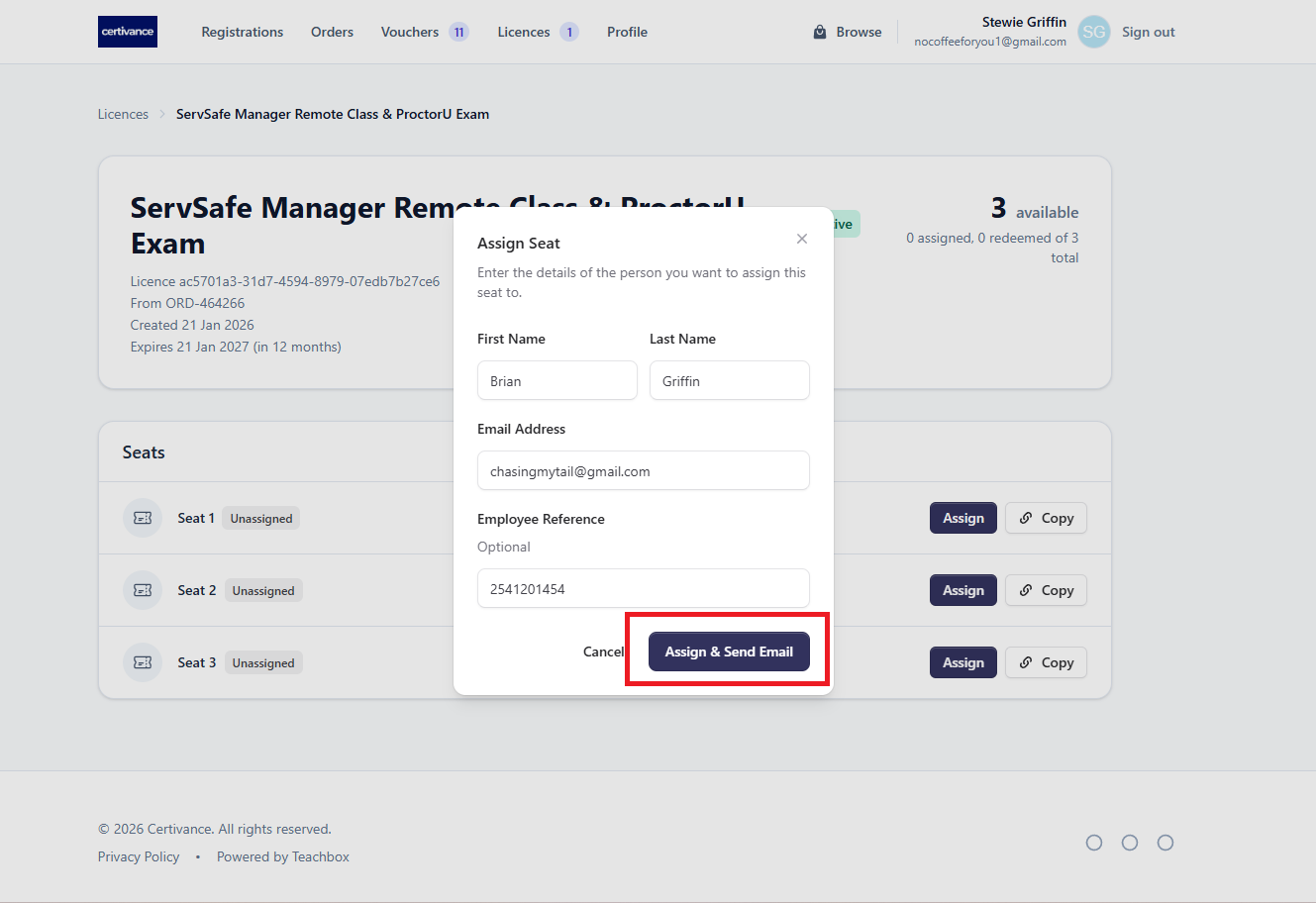The image size is (1316, 903).
Task: Click the Seat 2 Unassigned badge
Action: coord(263,590)
